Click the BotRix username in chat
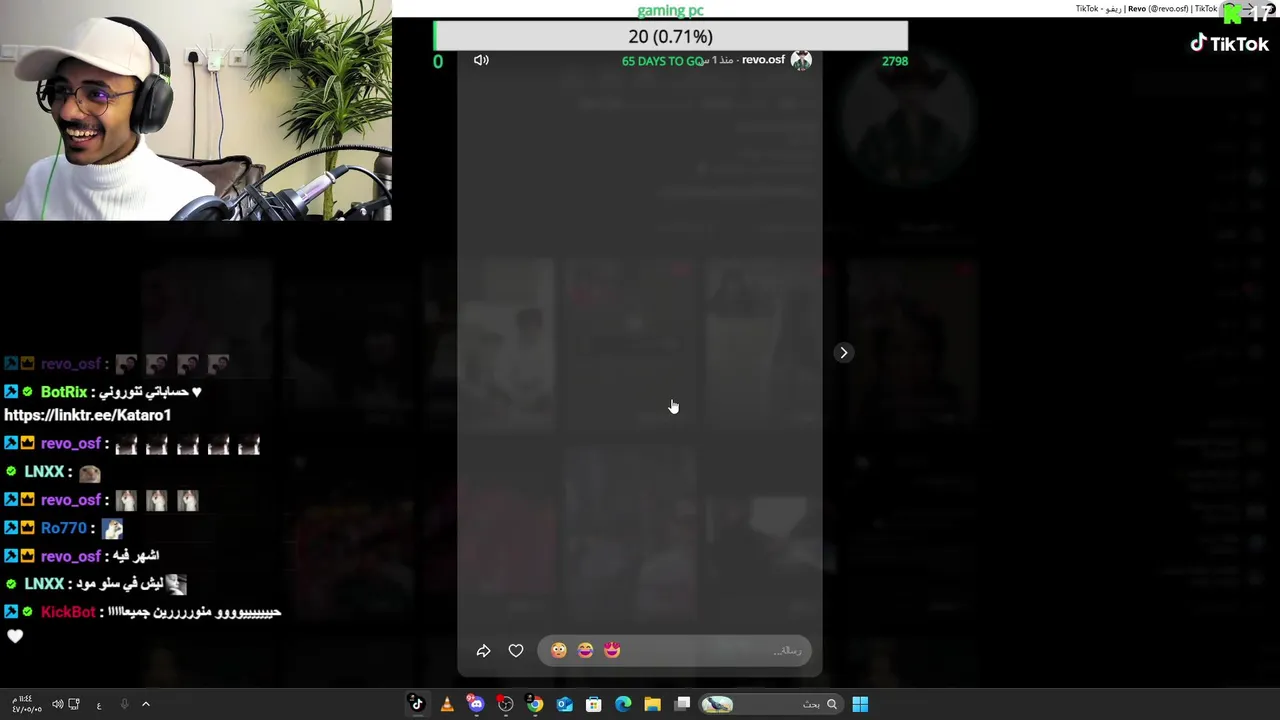Screen dimensions: 1280x720 click(64, 392)
